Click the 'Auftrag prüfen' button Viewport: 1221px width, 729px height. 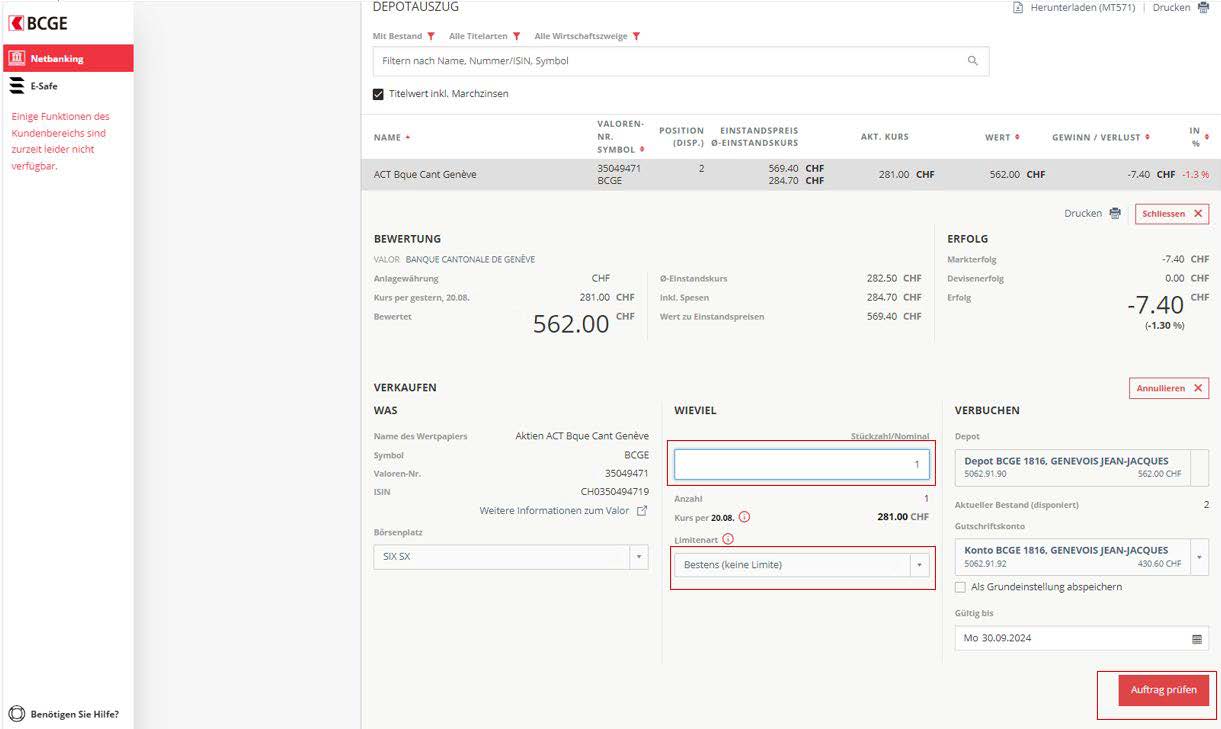click(x=1164, y=690)
